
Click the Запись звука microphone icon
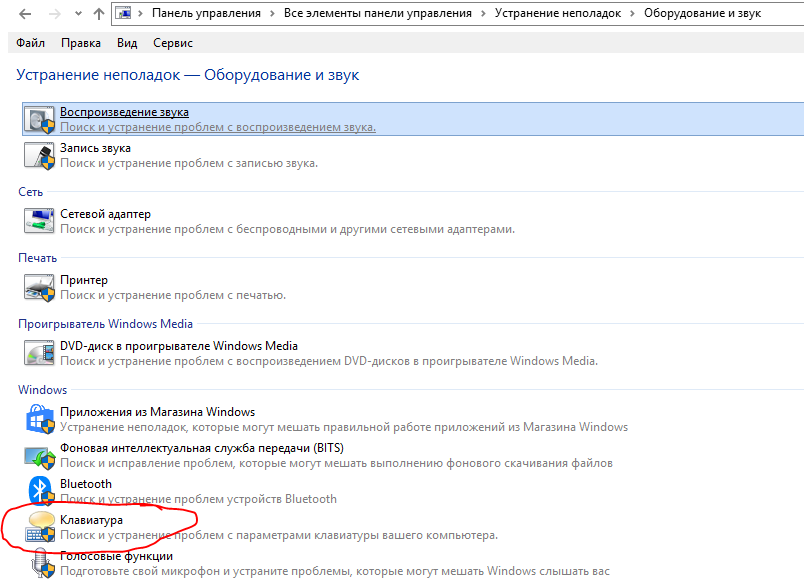click(x=39, y=156)
